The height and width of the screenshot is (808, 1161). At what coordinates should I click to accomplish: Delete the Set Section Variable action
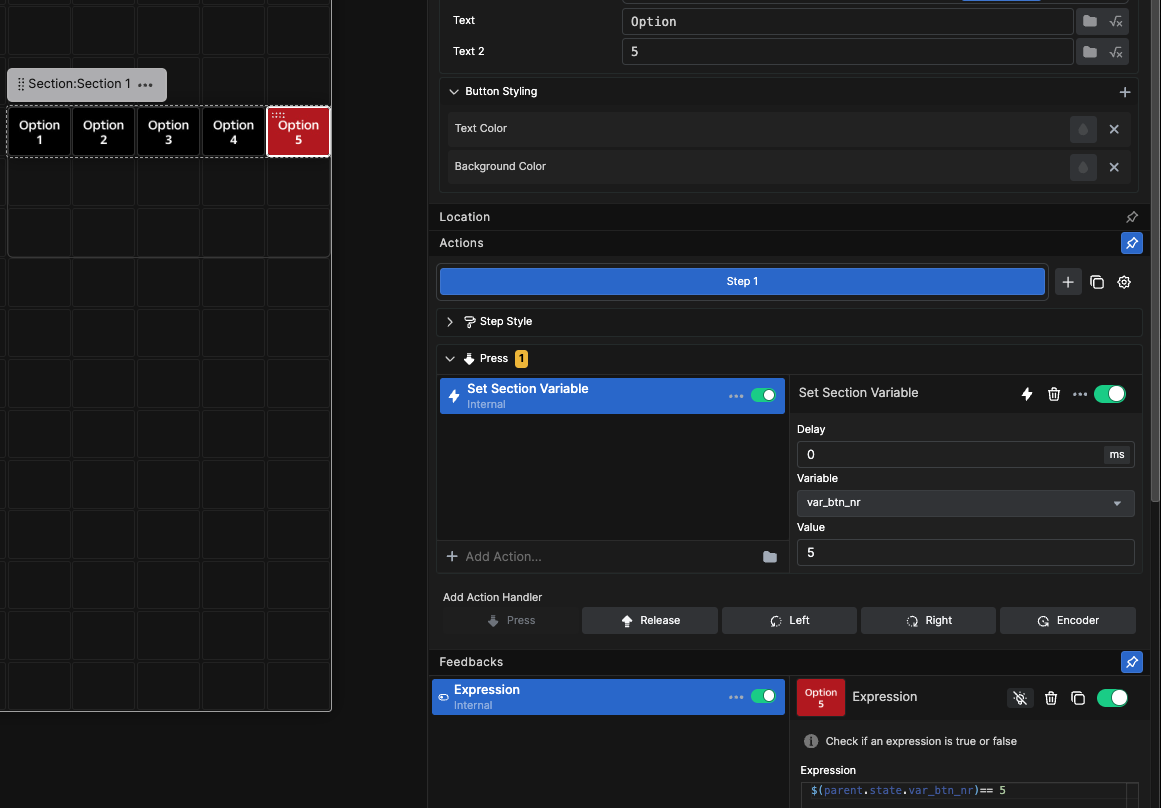pos(1054,394)
